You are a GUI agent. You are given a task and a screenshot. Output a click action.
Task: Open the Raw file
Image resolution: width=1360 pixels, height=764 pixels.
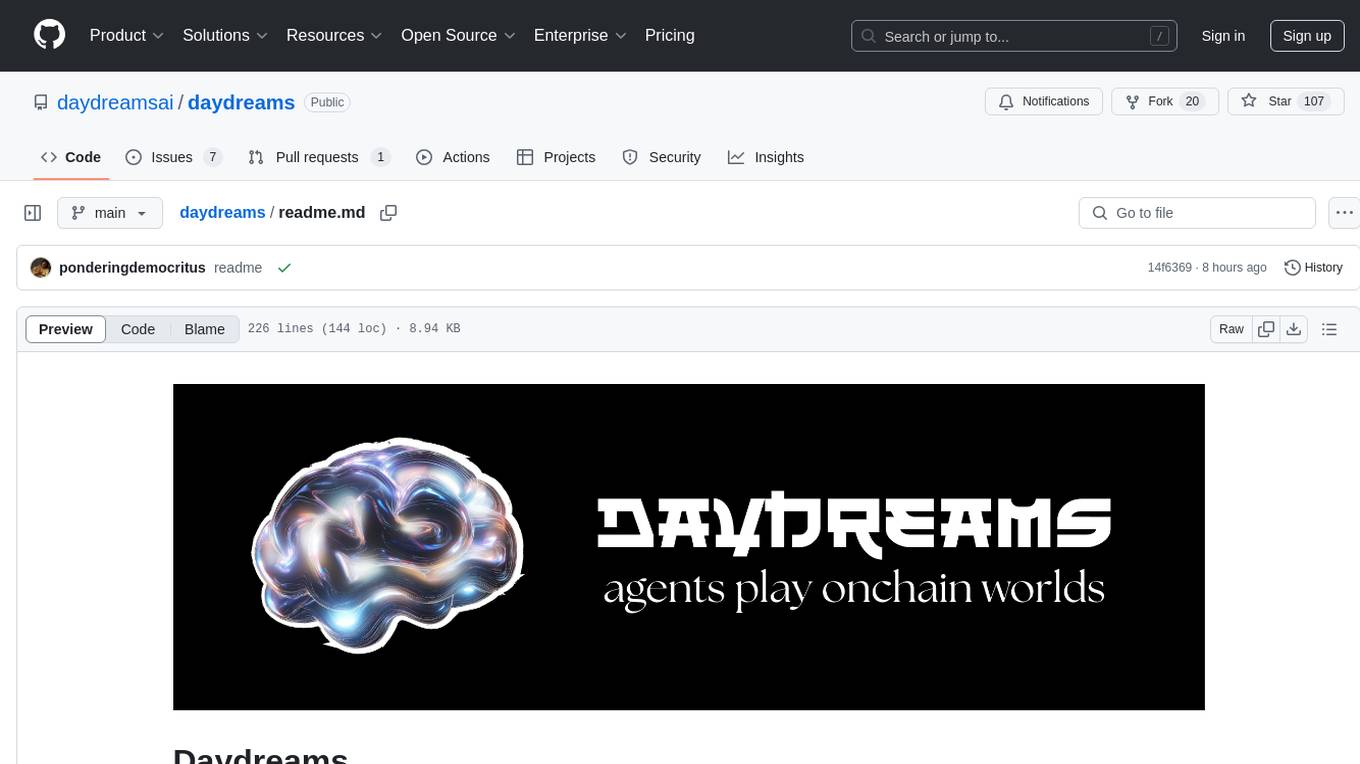coord(1231,329)
